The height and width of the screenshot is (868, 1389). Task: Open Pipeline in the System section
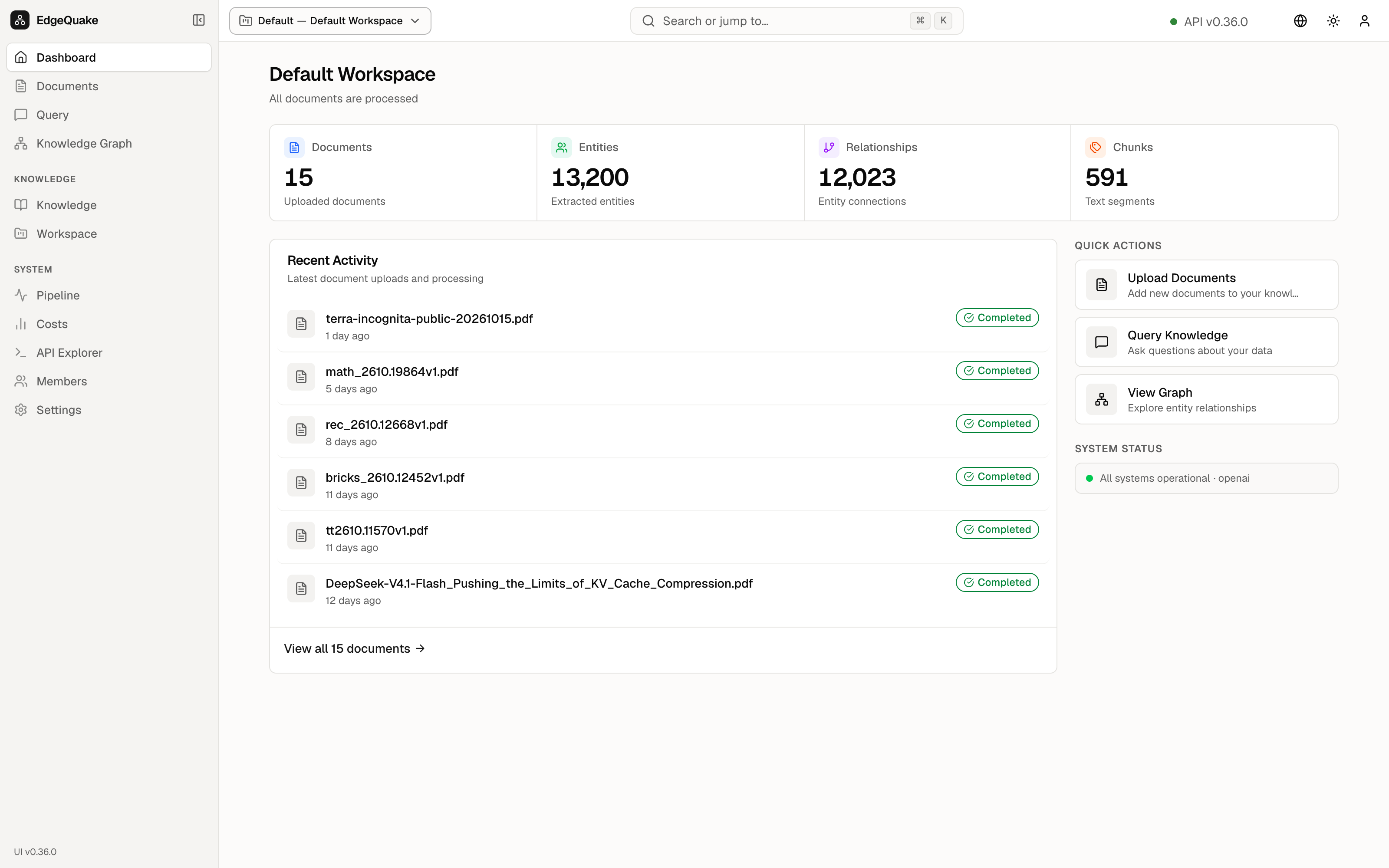(x=109, y=295)
